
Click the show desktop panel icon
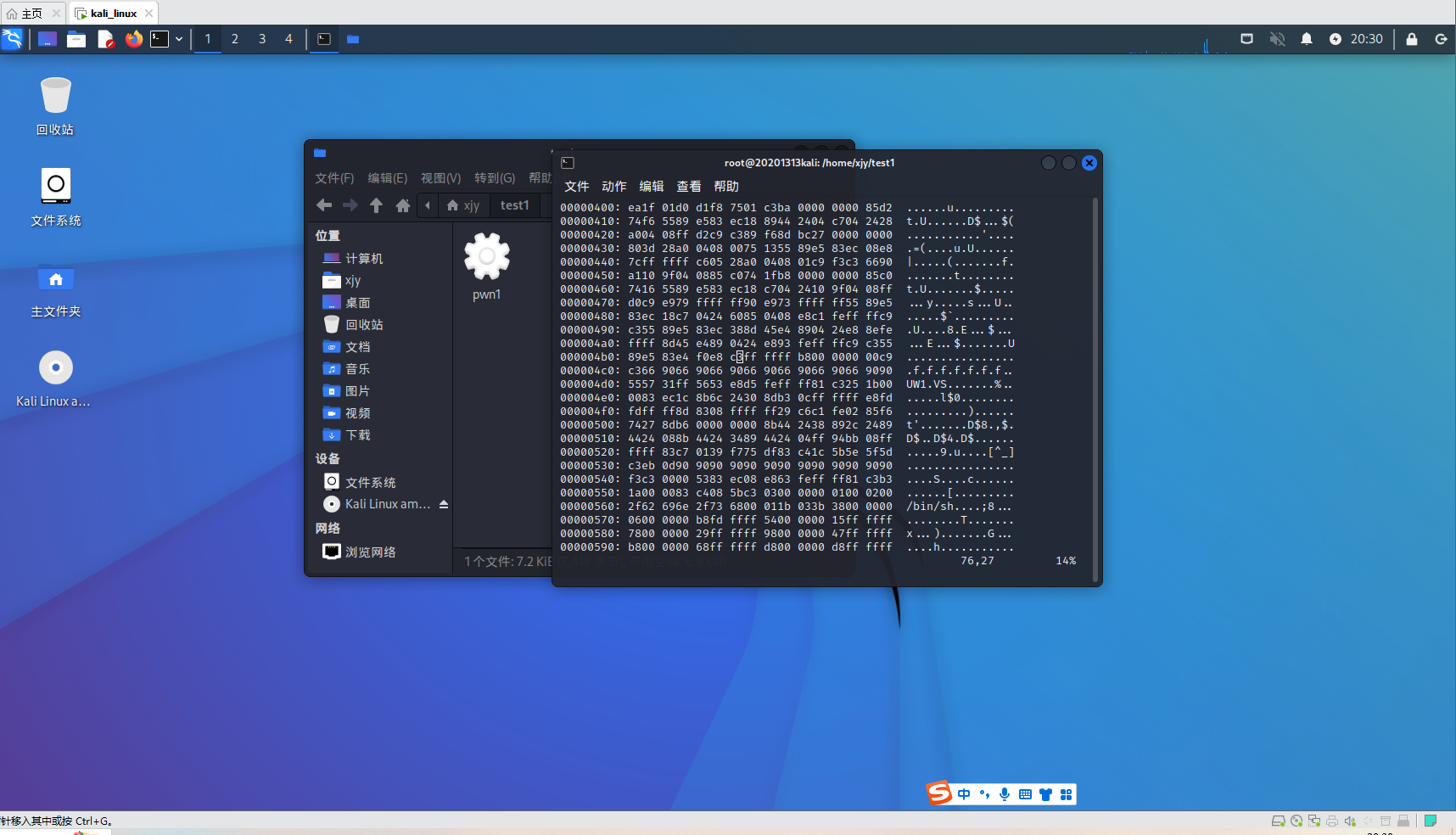48,39
